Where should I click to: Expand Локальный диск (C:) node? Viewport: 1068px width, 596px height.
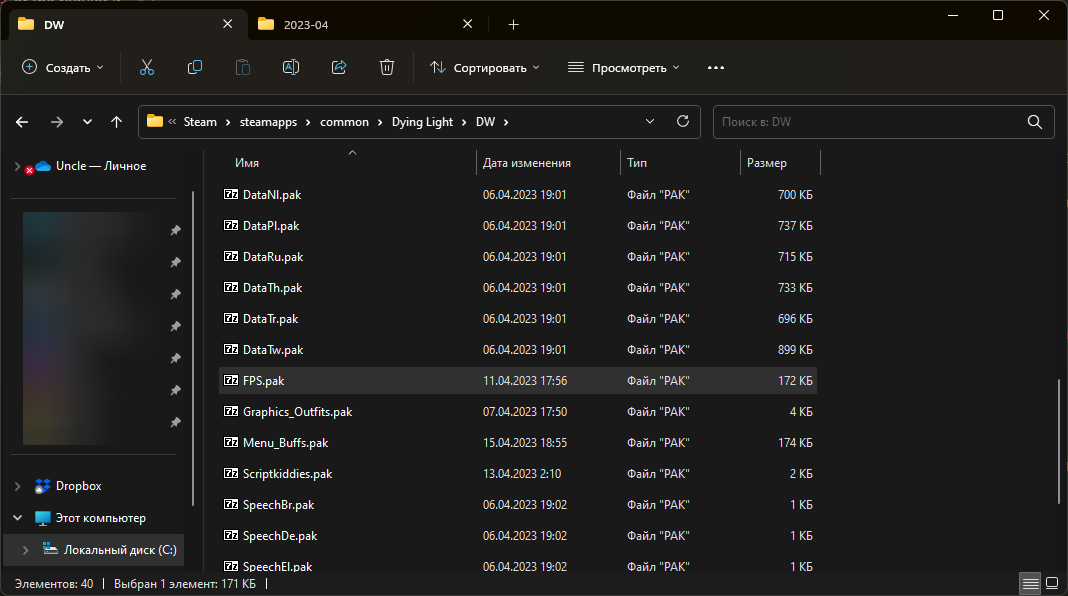point(26,550)
